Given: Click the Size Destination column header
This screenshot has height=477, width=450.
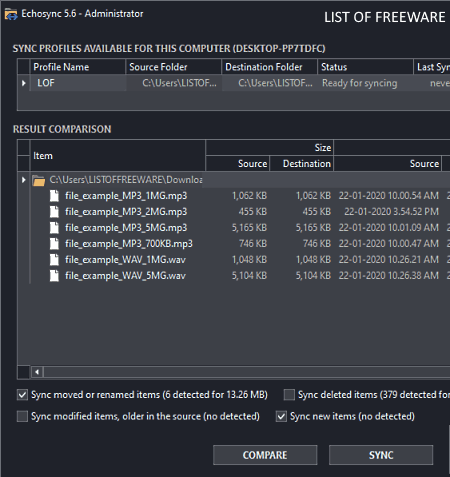Looking at the screenshot, I should [302, 164].
